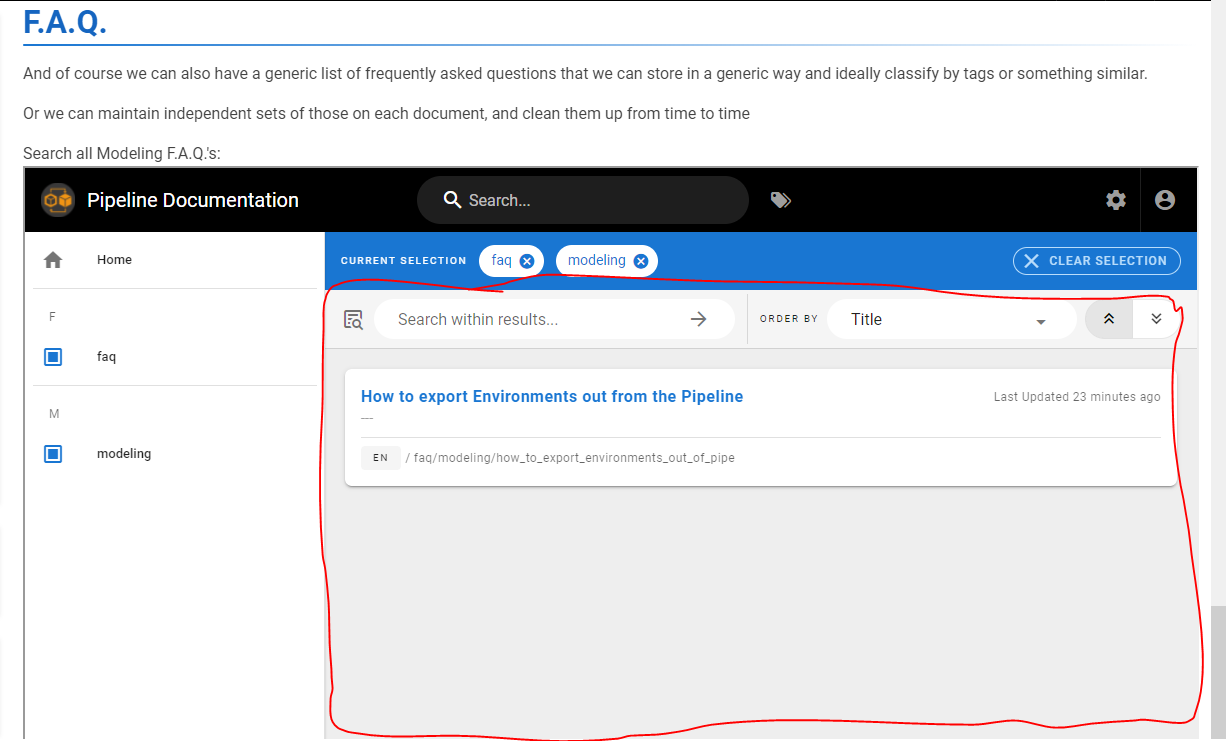Submit search within results arrow
The width and height of the screenshot is (1226, 741).
tap(699, 319)
